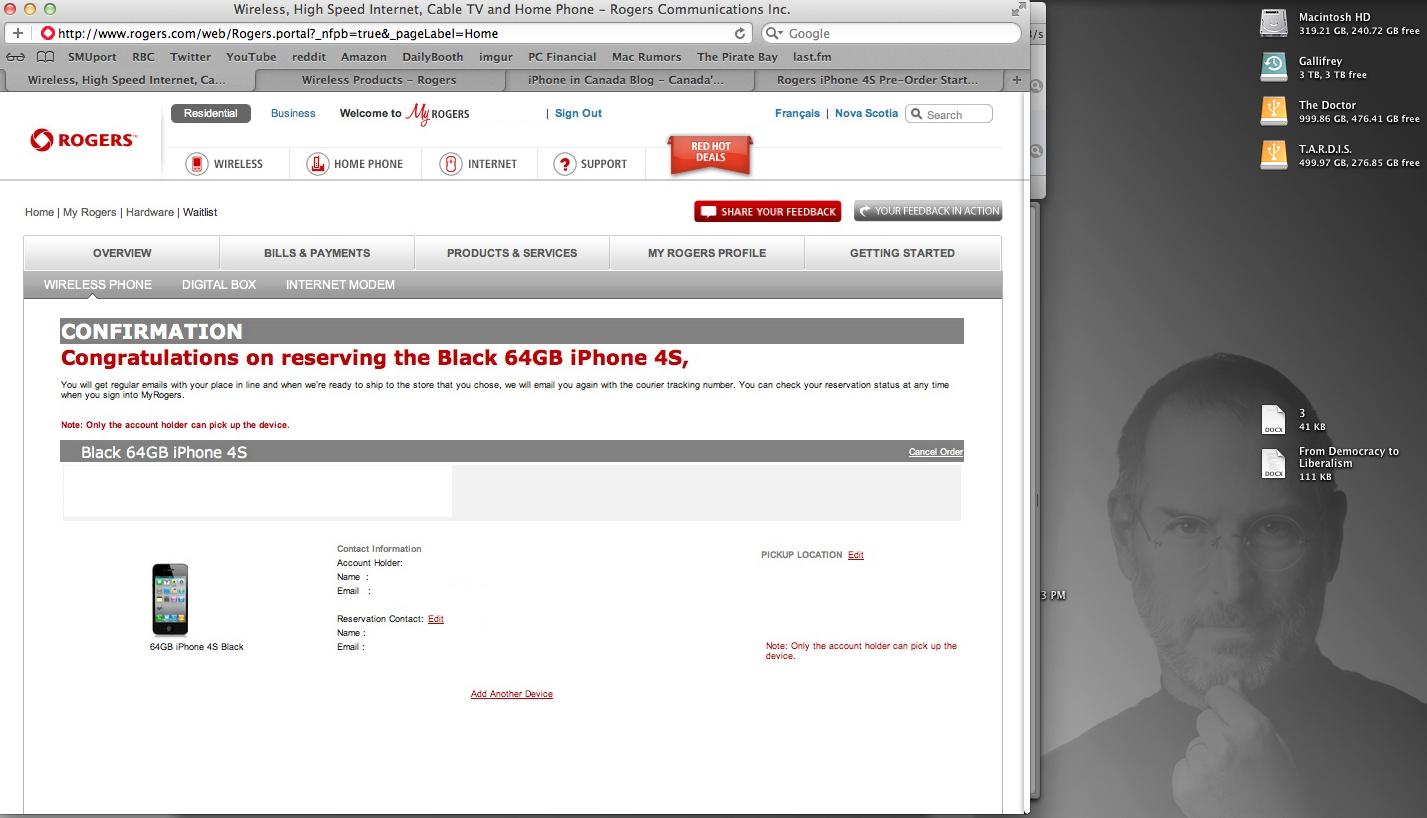Open Gallifrey Time Machine drive
The width and height of the screenshot is (1427, 818).
coord(1273,67)
